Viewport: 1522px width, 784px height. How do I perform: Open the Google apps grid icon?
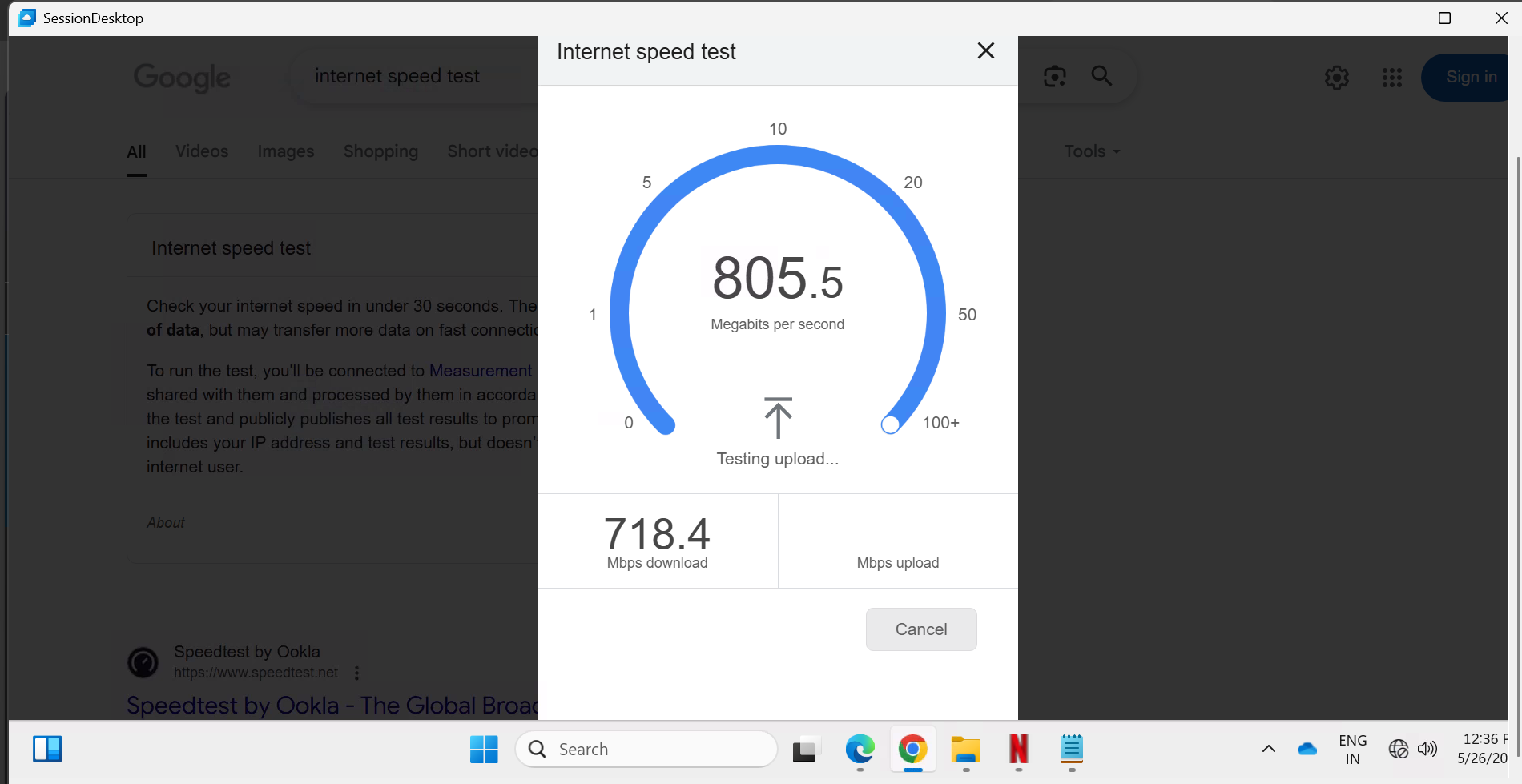point(1391,77)
